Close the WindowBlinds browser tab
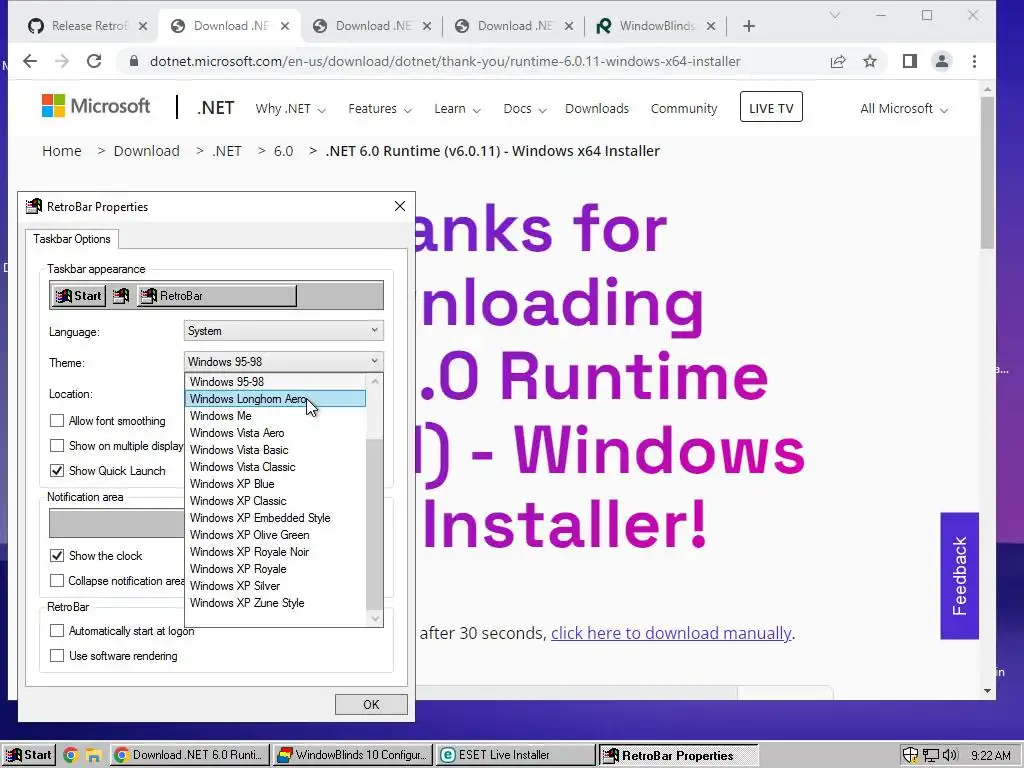The width and height of the screenshot is (1024, 768). (x=711, y=26)
